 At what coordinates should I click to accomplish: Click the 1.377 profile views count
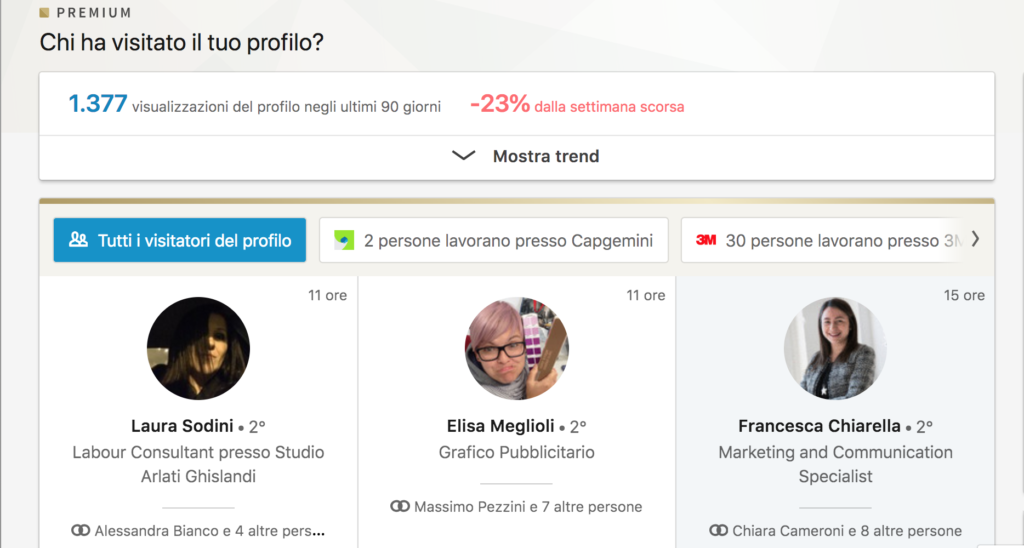click(x=98, y=104)
